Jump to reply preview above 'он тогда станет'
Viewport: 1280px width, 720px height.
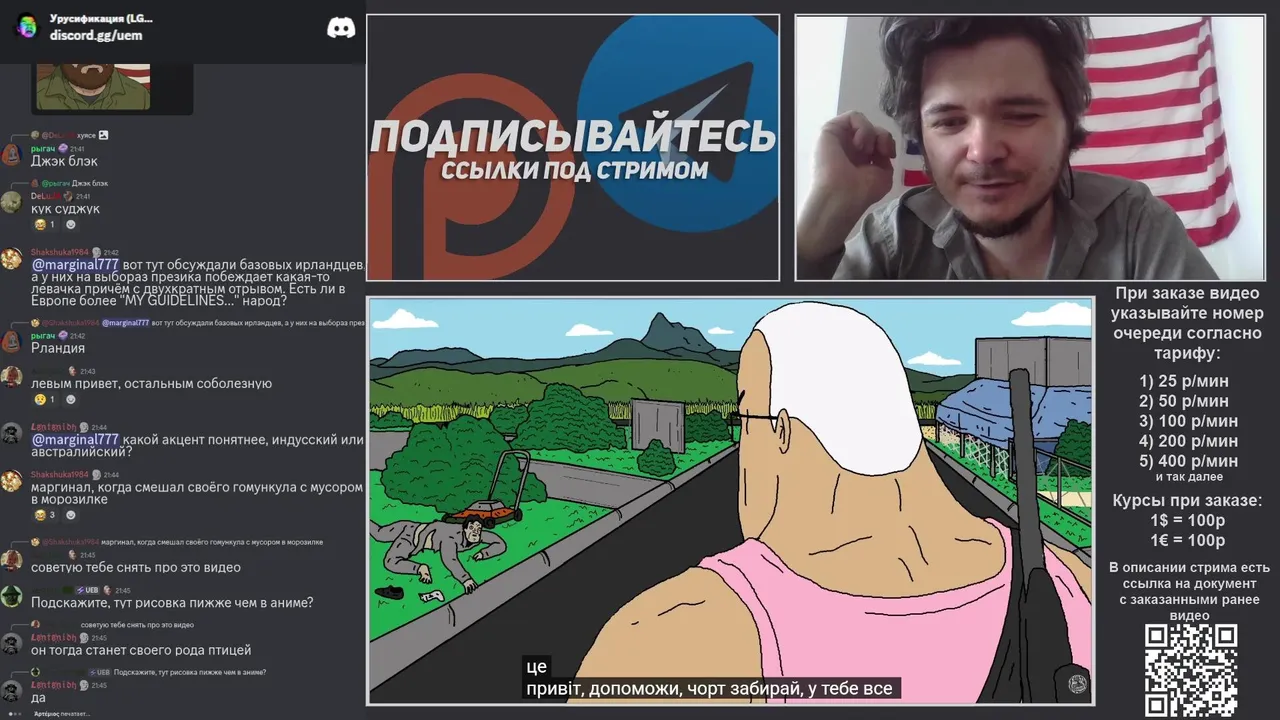pyautogui.click(x=112, y=625)
